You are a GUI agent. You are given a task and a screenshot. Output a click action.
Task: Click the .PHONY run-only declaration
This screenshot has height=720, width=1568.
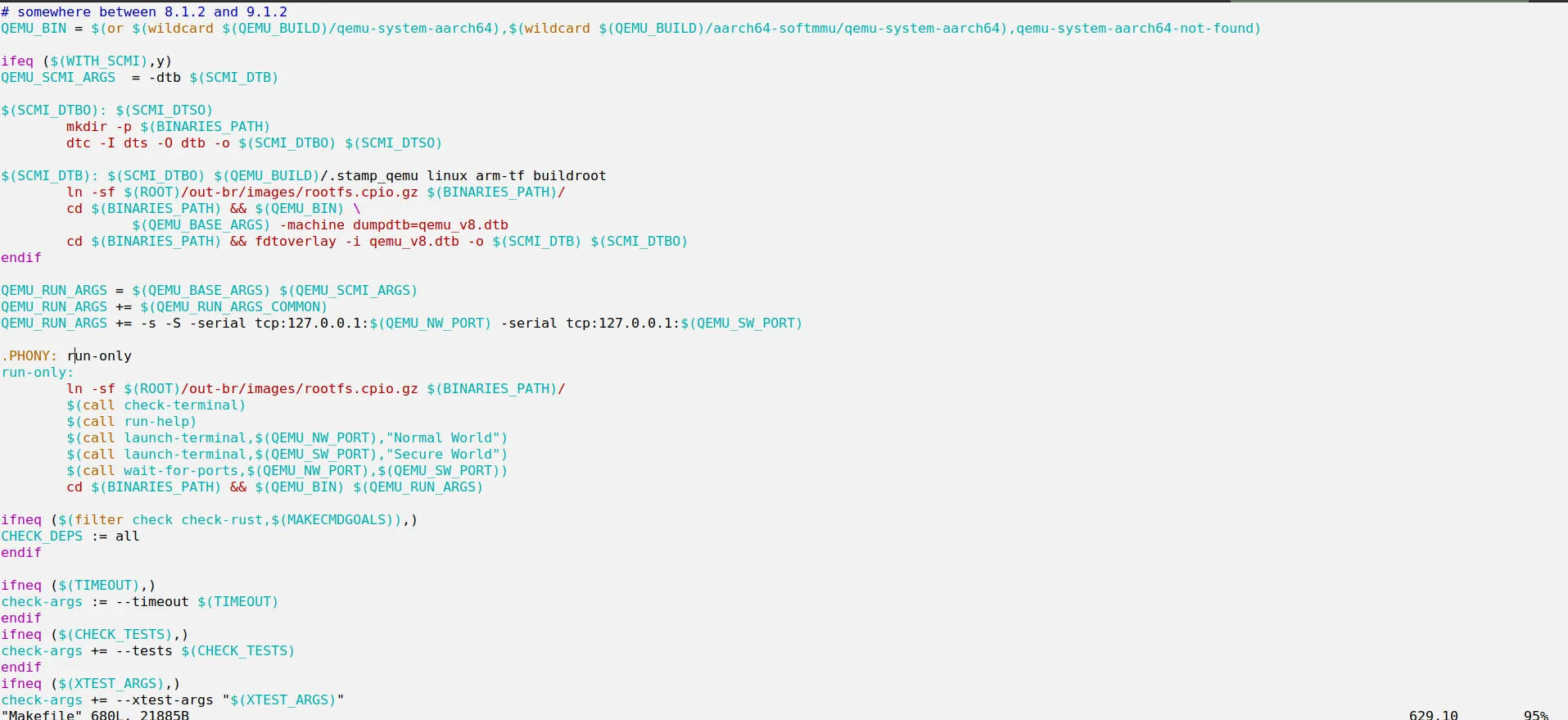point(66,356)
